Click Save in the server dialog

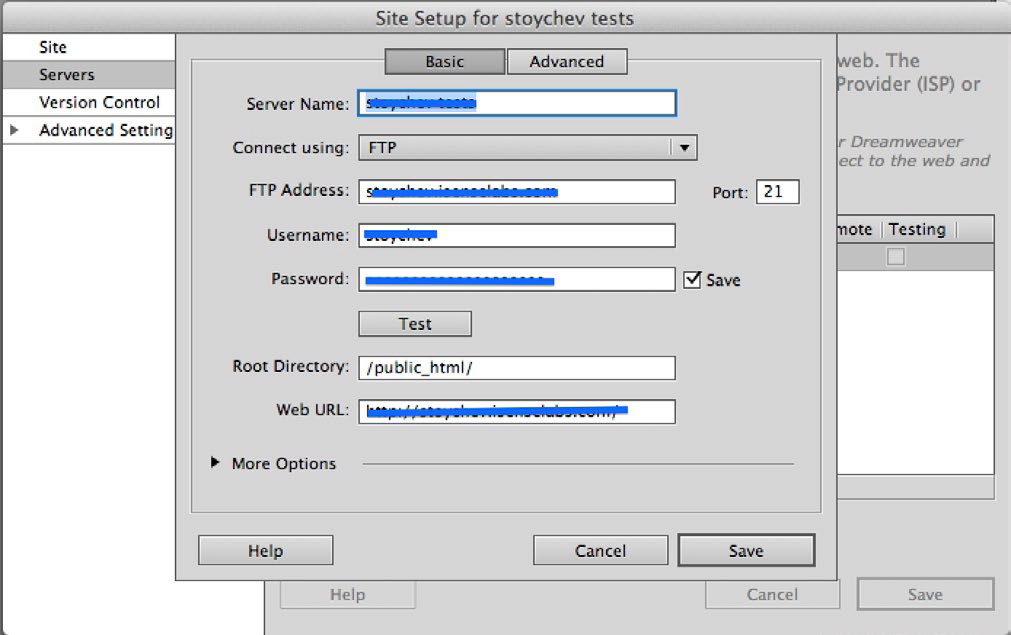point(746,551)
